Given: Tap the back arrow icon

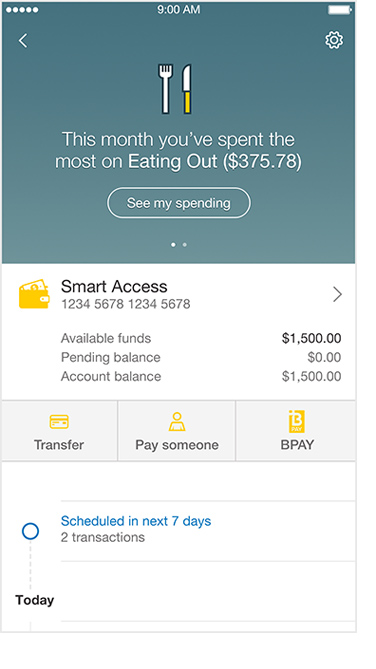Looking at the screenshot, I should (23, 41).
